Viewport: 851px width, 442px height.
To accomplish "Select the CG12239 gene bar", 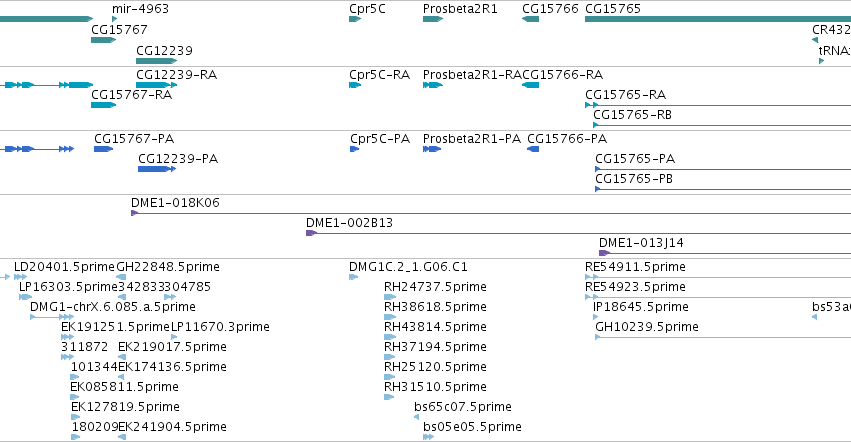I will tap(156, 61).
